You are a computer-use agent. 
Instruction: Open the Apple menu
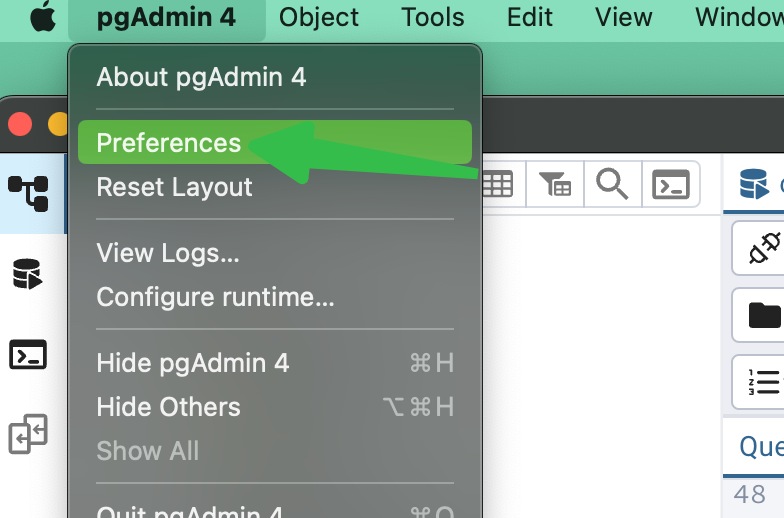[43, 16]
